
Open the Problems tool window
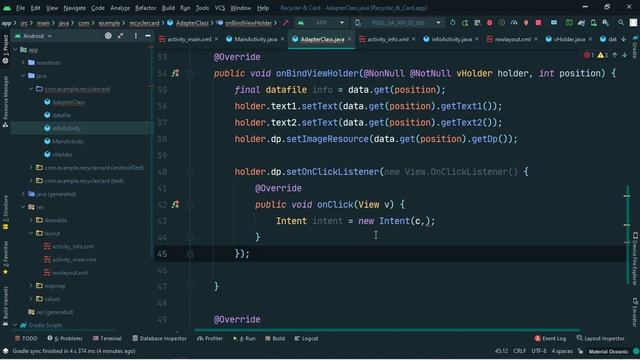[65, 338]
